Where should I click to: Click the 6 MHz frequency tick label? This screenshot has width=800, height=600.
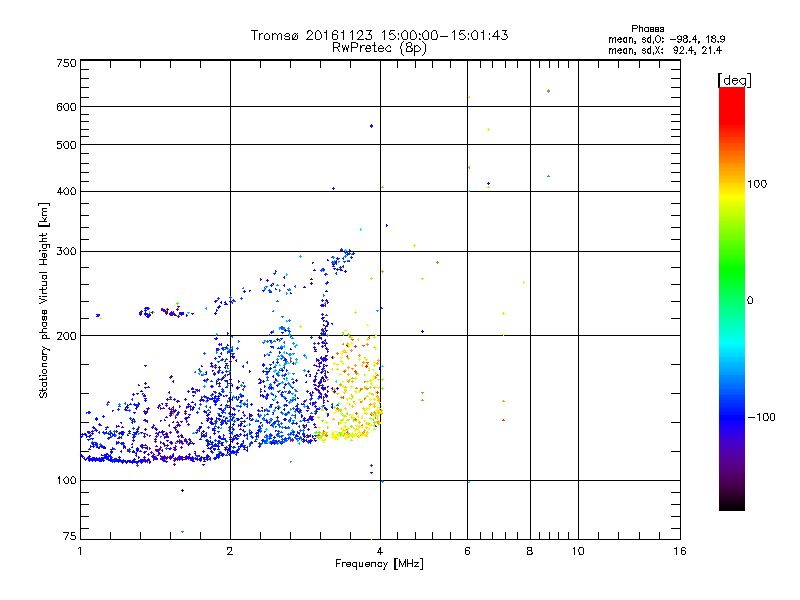click(467, 551)
